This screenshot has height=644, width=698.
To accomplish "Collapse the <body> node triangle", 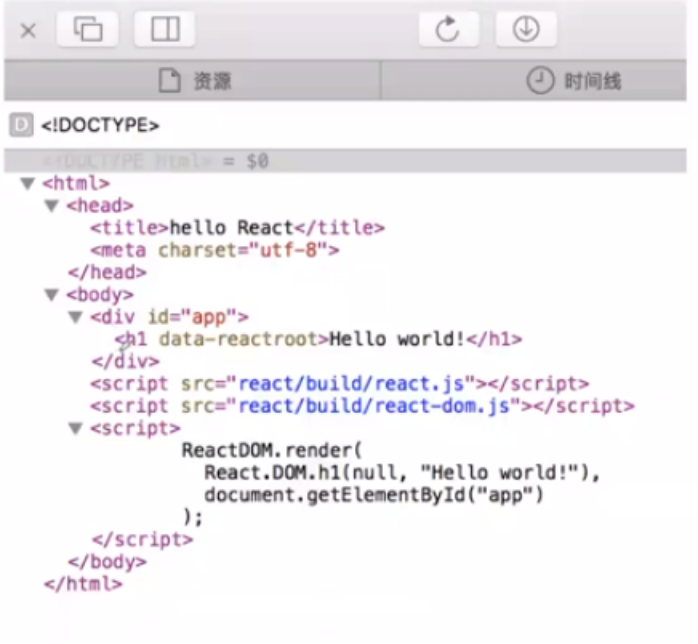I will 52,295.
